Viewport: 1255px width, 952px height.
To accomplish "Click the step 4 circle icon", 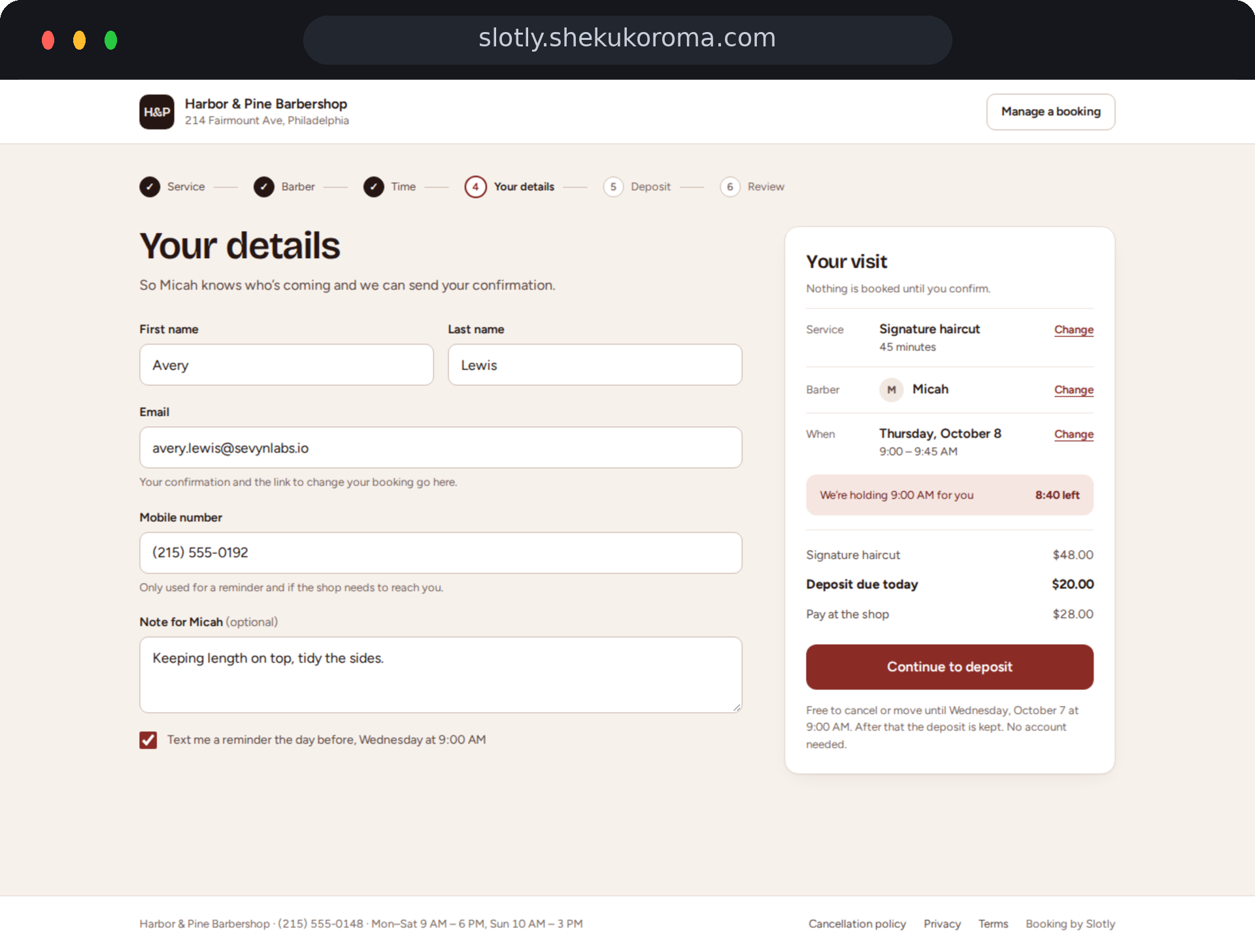I will coord(476,187).
